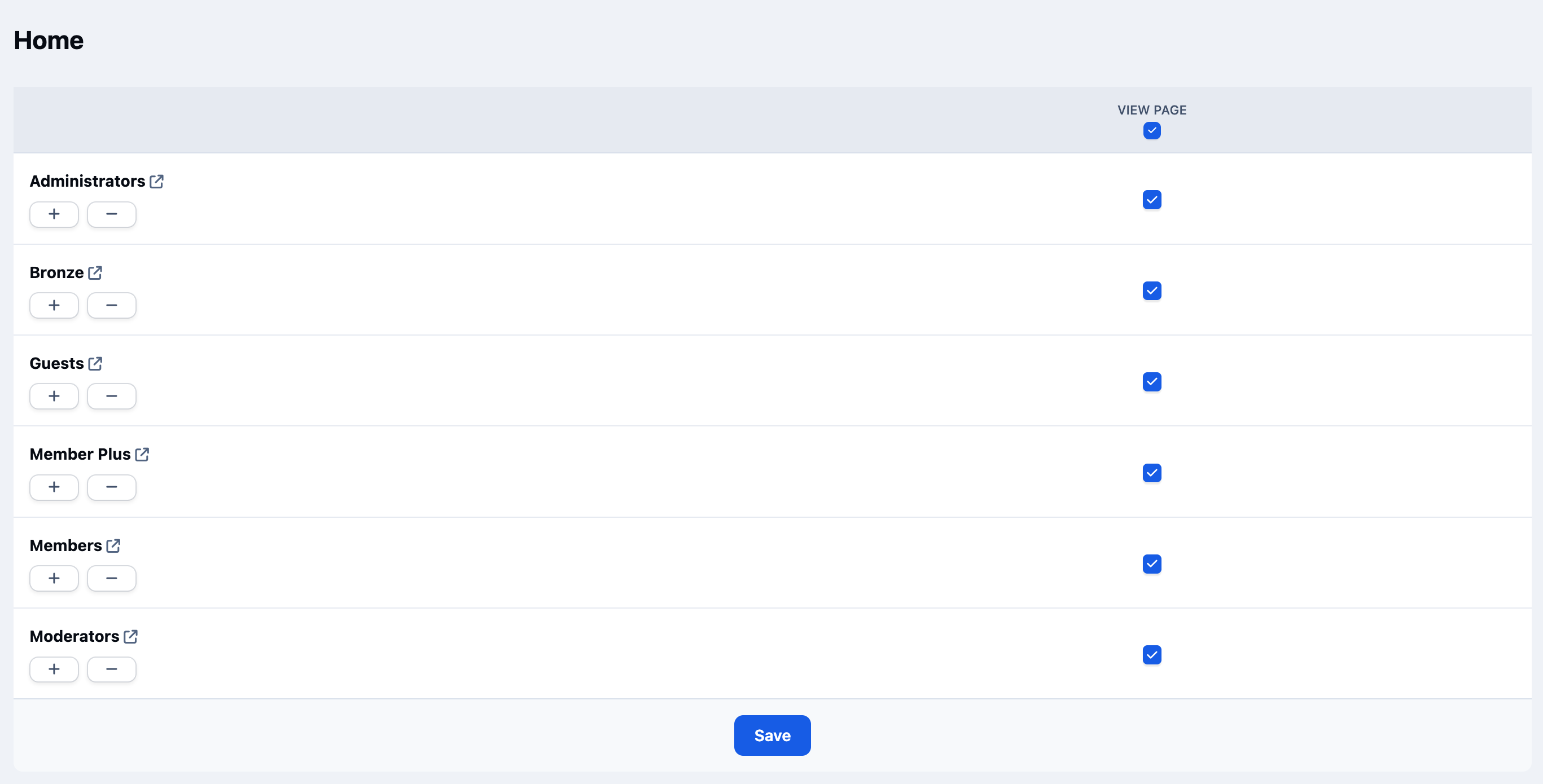Viewport: 1543px width, 784px height.
Task: Uncheck View Page for Members
Action: pos(1152,564)
